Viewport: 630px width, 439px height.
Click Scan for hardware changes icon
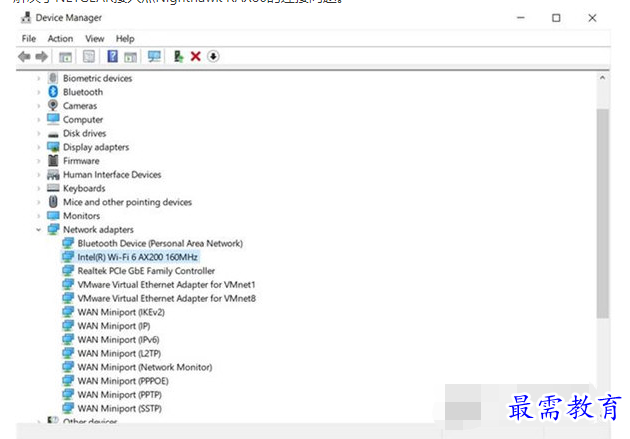click(154, 56)
